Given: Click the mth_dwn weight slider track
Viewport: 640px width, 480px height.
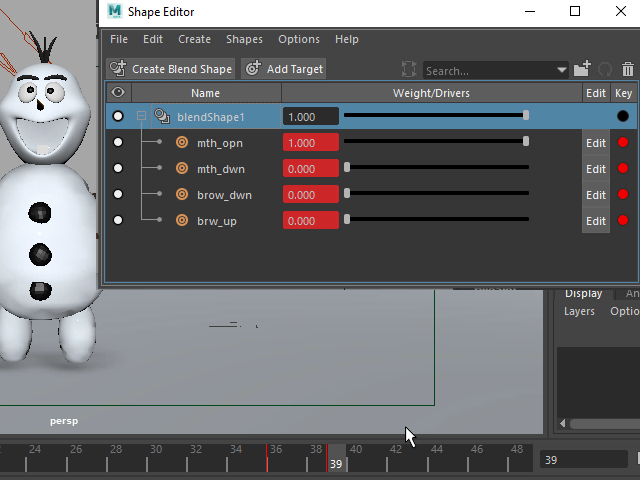Looking at the screenshot, I should [x=437, y=168].
